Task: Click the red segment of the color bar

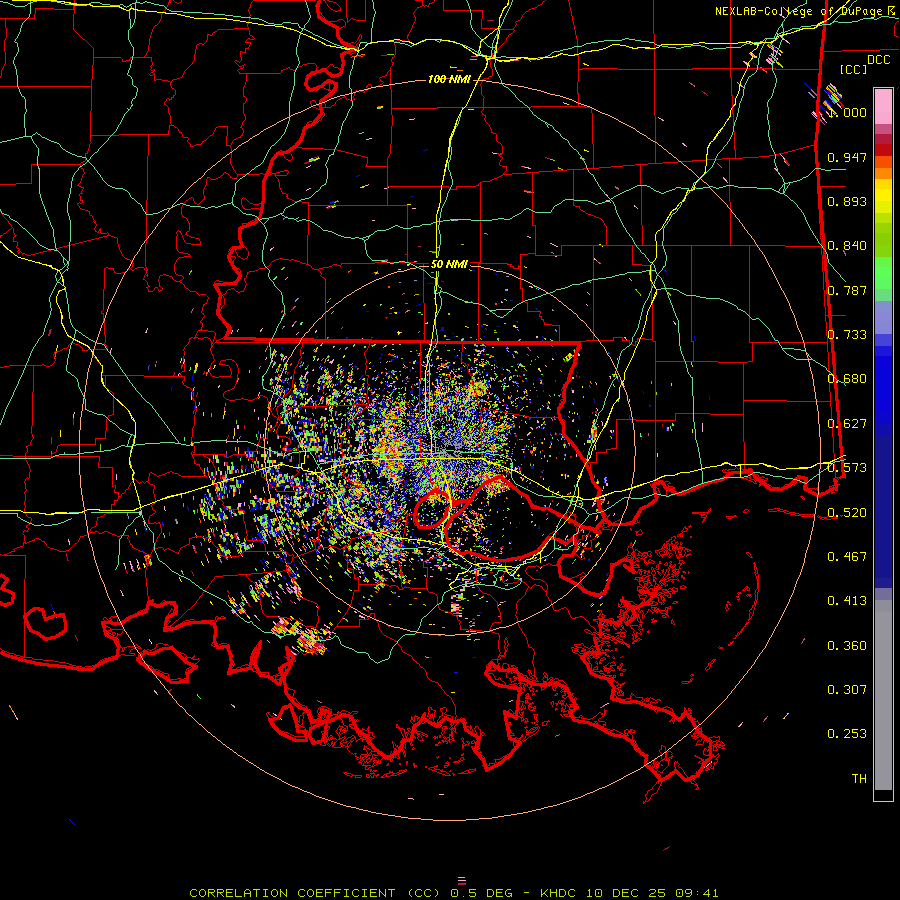Action: click(883, 150)
